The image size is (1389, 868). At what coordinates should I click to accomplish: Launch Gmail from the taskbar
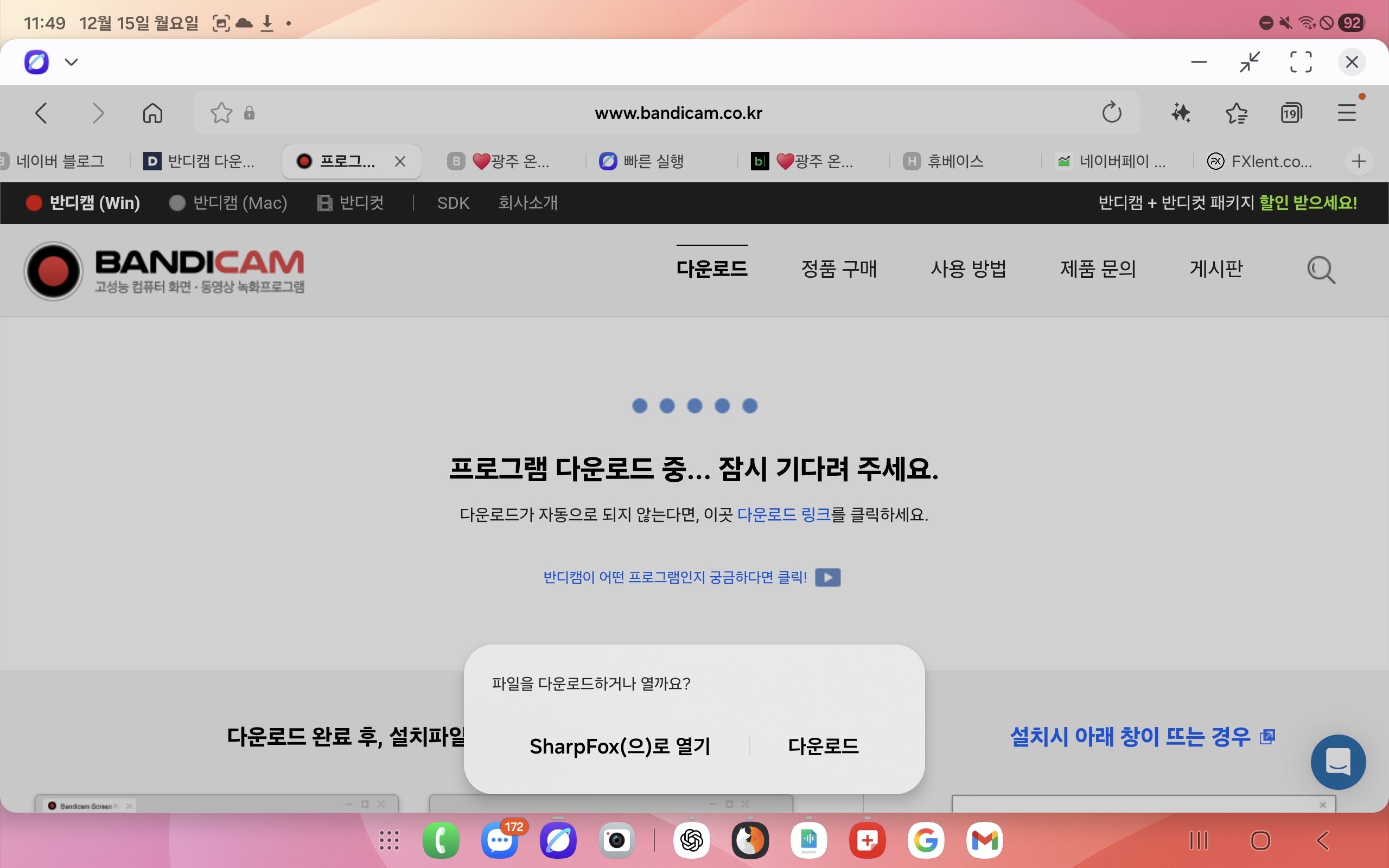(984, 840)
